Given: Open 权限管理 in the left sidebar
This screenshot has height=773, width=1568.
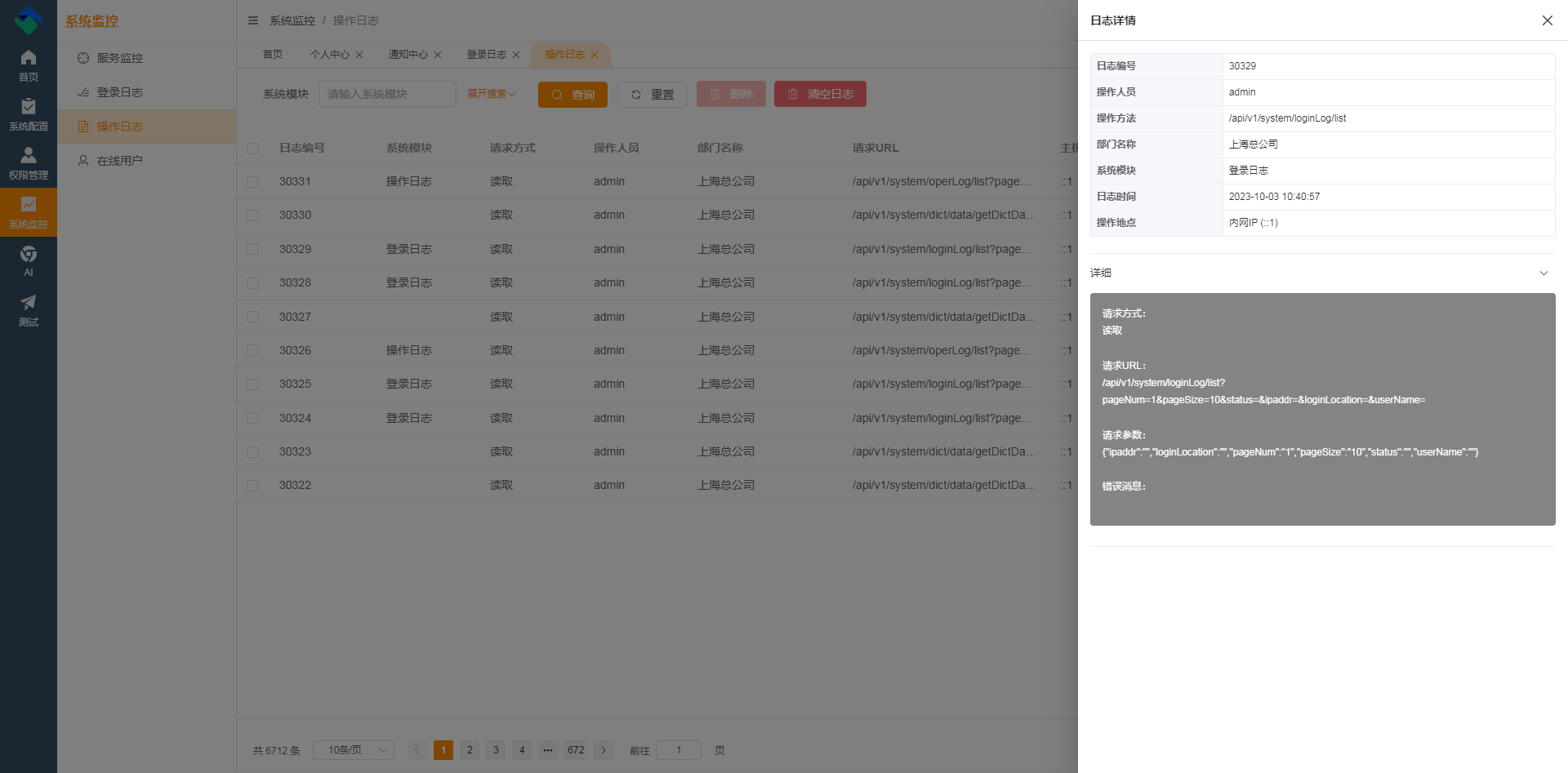Looking at the screenshot, I should point(29,163).
